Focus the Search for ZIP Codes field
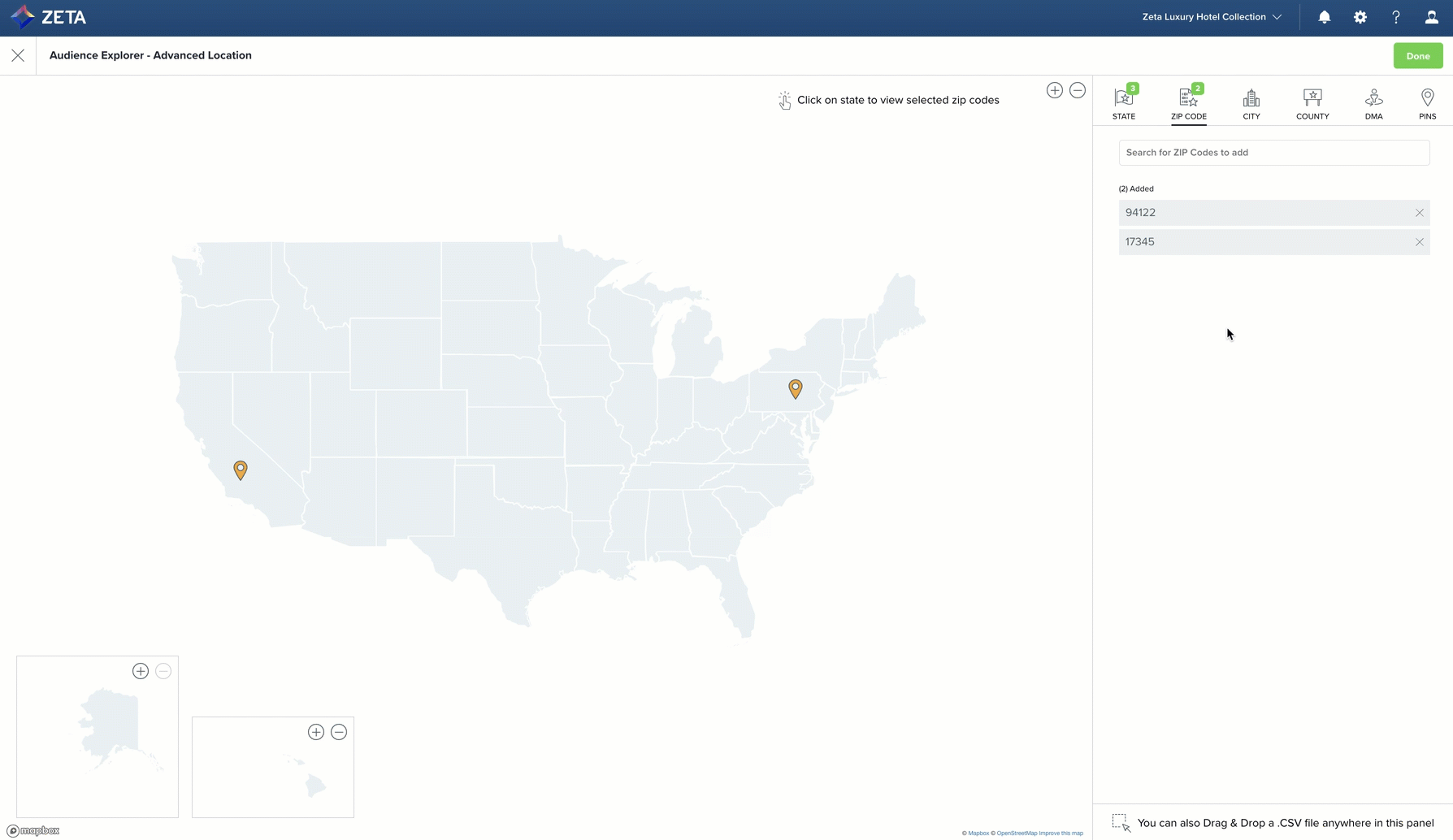The height and width of the screenshot is (840, 1453). 1273,153
